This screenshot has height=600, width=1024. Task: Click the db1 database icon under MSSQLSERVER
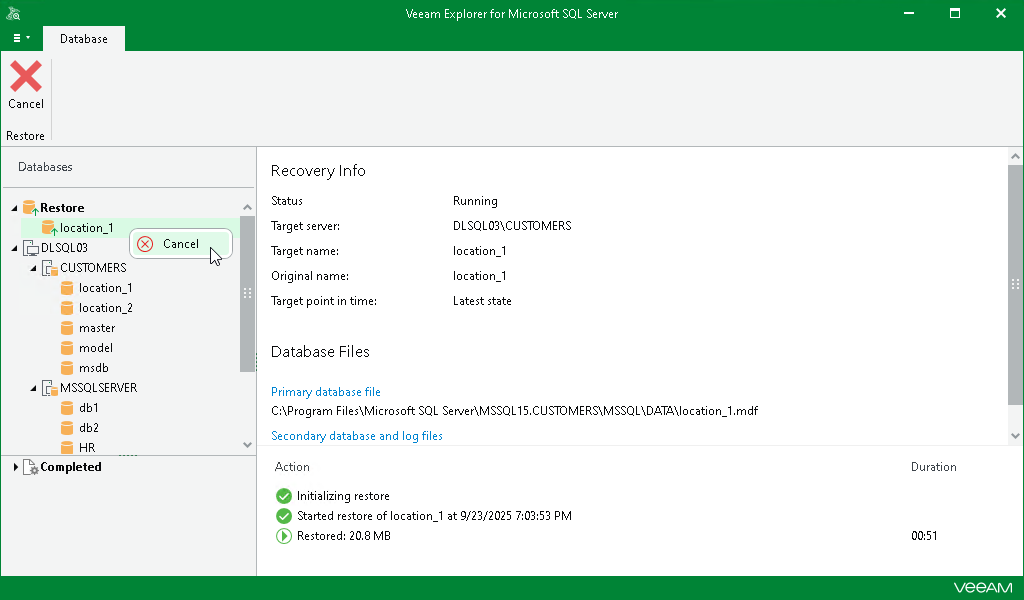click(66, 407)
